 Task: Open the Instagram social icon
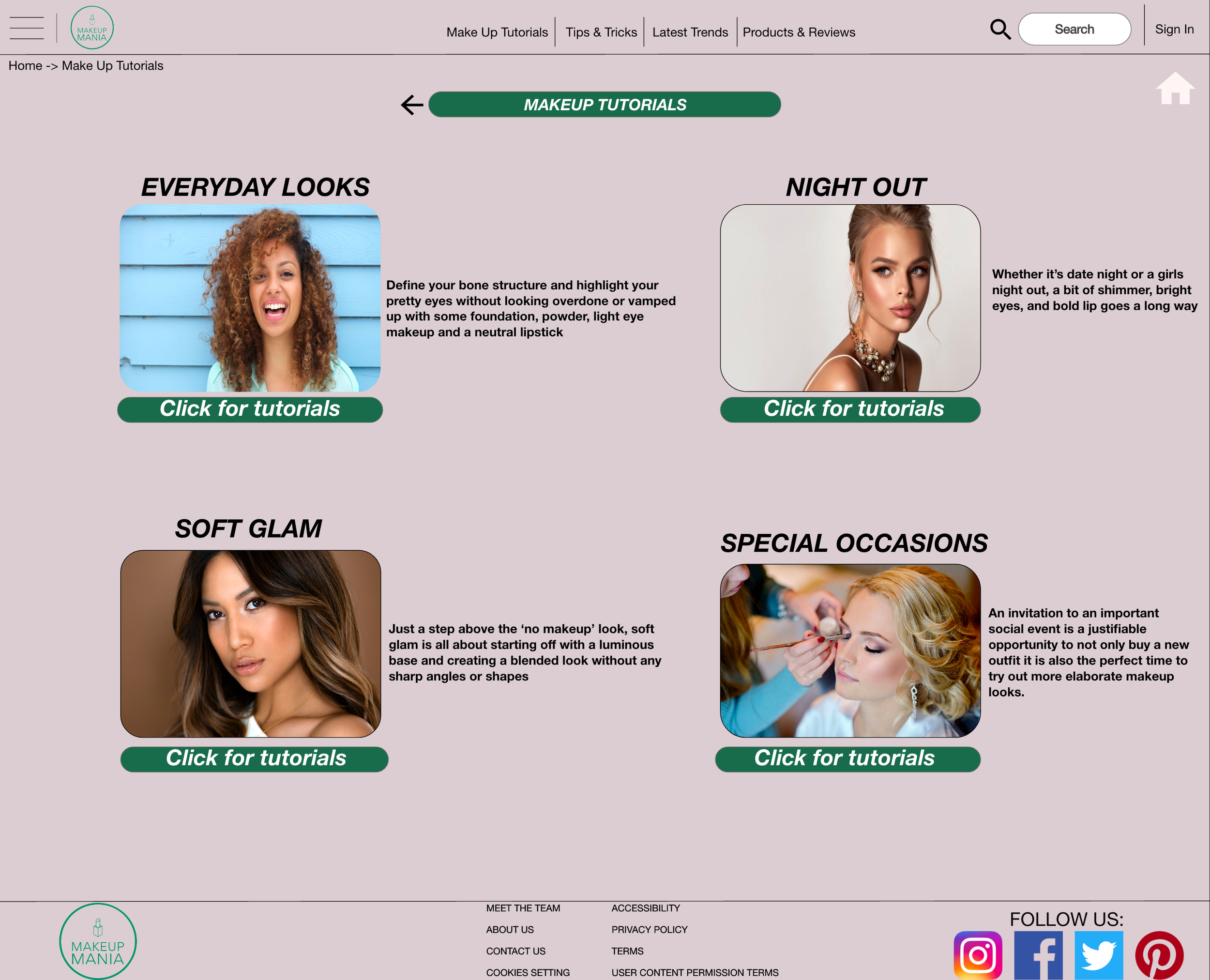(x=977, y=955)
